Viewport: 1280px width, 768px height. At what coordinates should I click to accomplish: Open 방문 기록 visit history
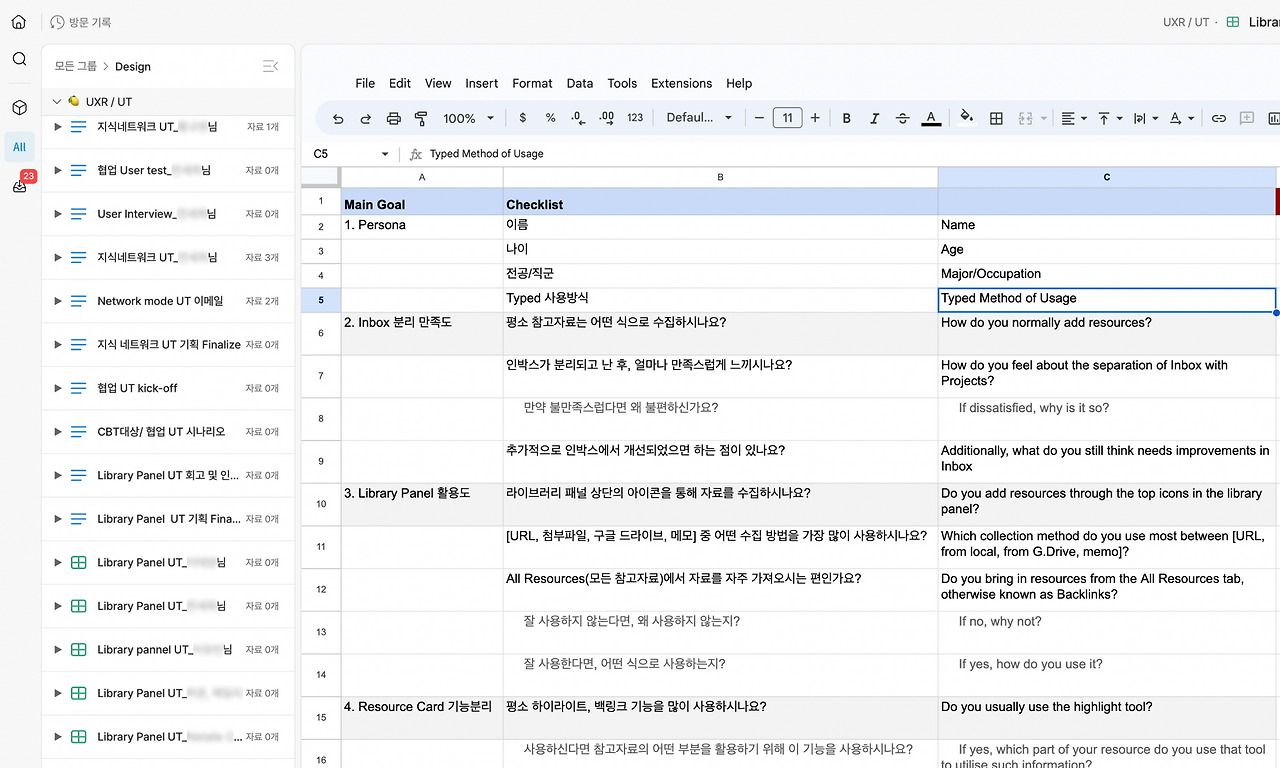(x=81, y=22)
